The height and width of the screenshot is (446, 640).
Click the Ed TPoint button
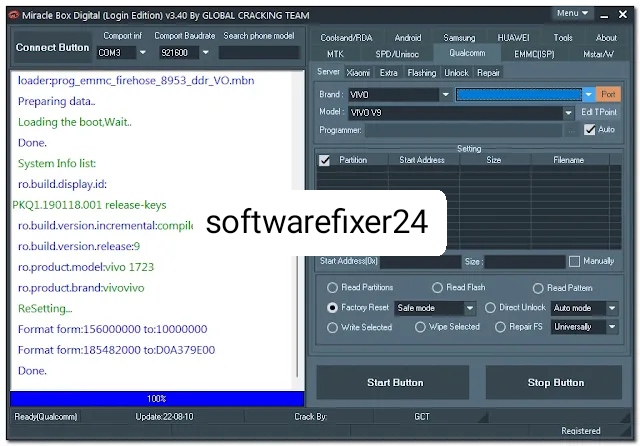pos(599,112)
